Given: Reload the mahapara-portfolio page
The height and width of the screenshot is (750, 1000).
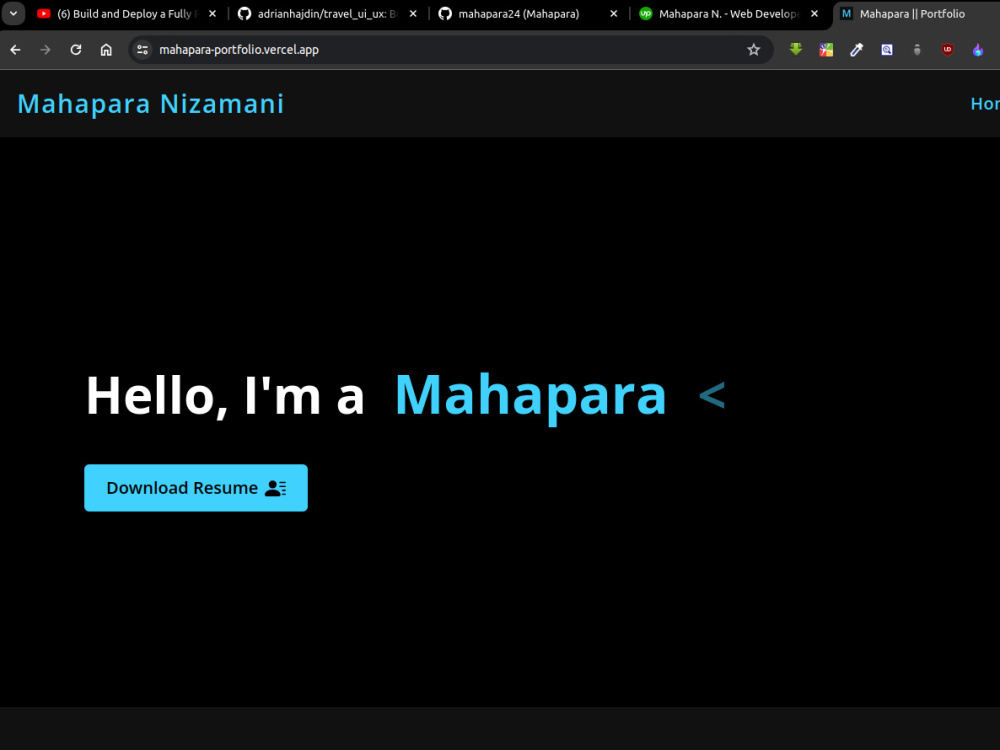Looking at the screenshot, I should click(x=76, y=49).
